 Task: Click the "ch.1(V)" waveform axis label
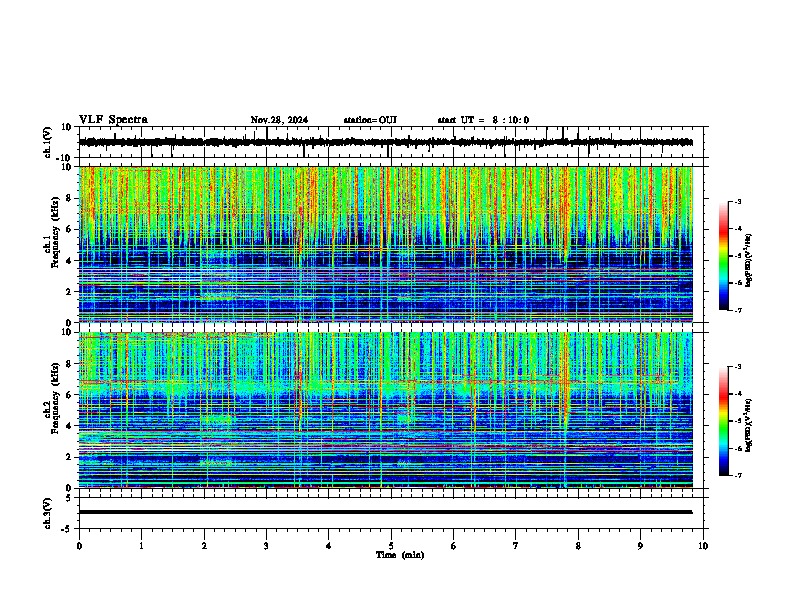pos(48,142)
